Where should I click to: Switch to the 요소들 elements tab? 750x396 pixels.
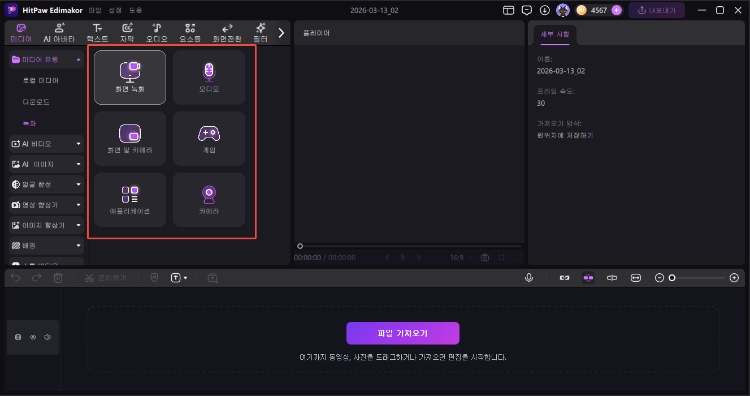190,33
